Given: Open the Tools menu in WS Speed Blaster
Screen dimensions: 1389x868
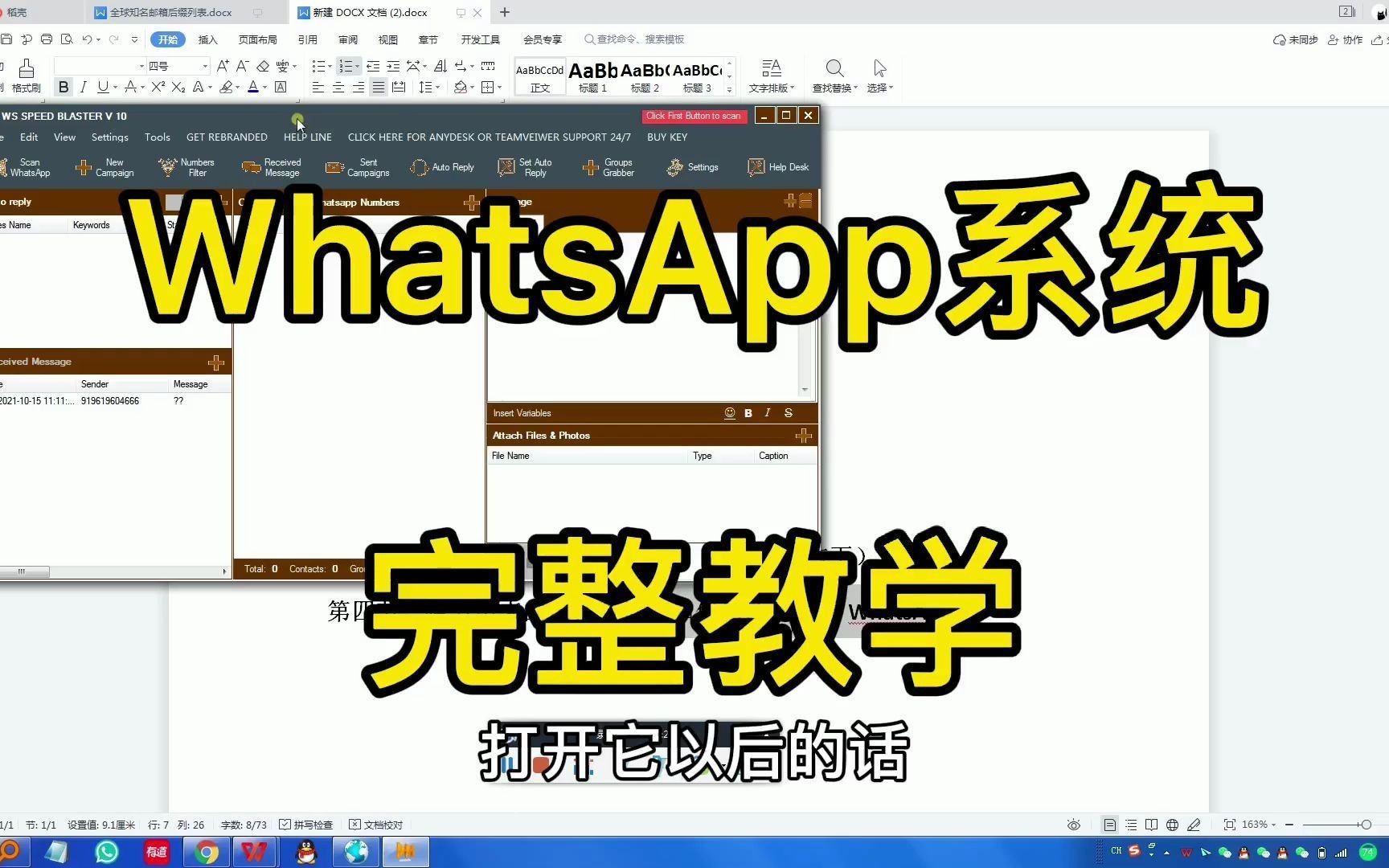Looking at the screenshot, I should click(158, 137).
